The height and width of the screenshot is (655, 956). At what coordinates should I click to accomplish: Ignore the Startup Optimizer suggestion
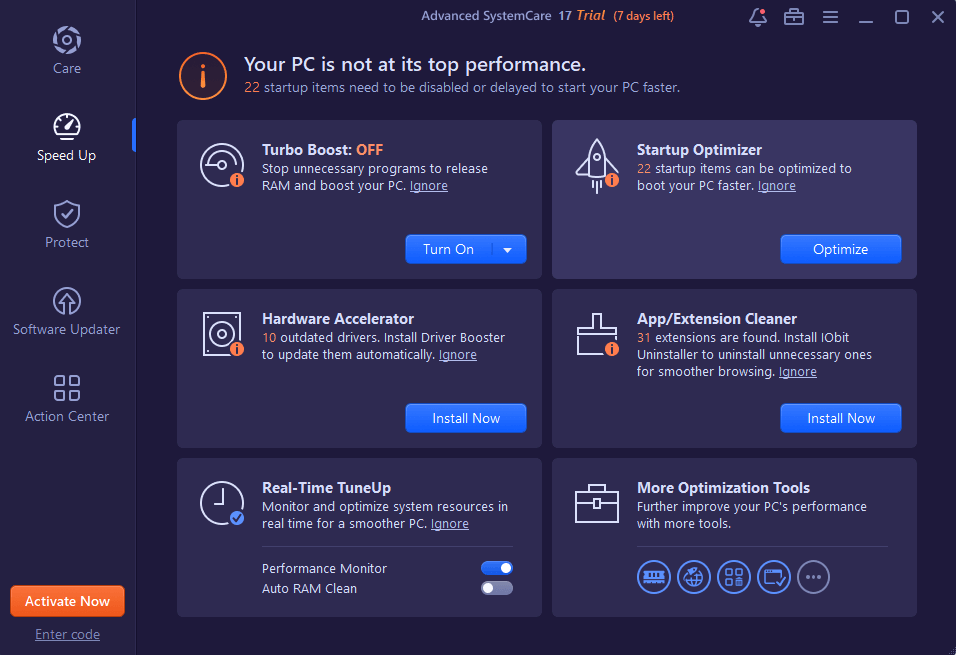[777, 186]
